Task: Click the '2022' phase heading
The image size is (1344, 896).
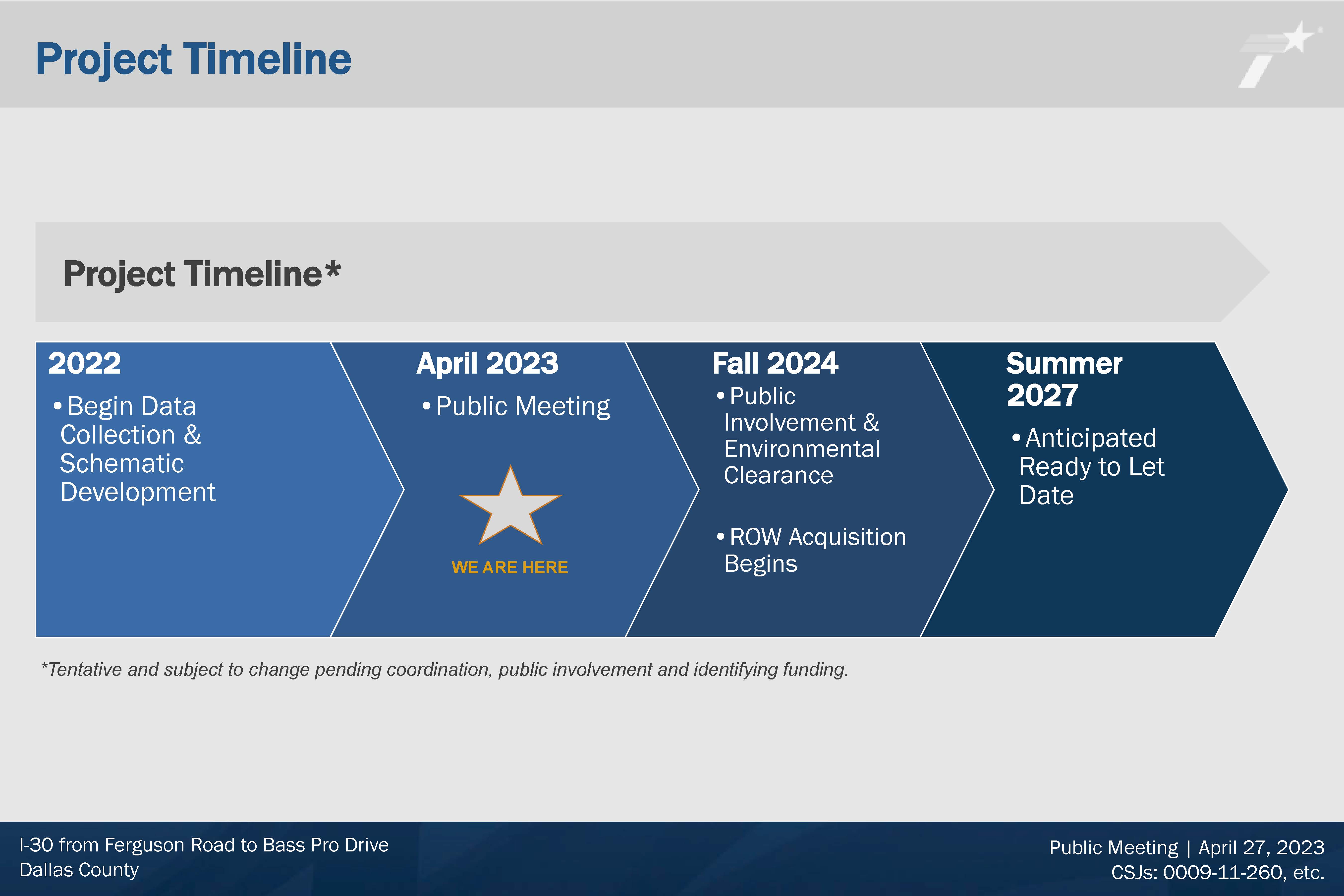Action: click(85, 363)
